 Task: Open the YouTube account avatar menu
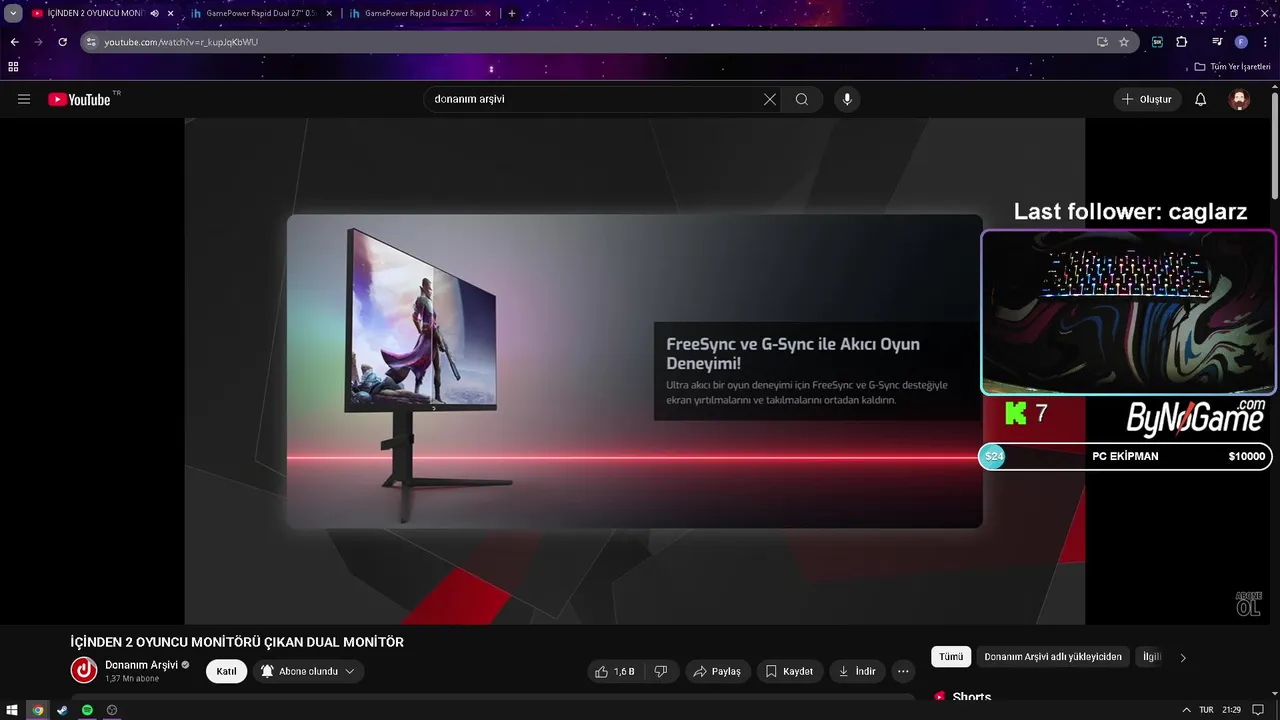[x=1239, y=99]
